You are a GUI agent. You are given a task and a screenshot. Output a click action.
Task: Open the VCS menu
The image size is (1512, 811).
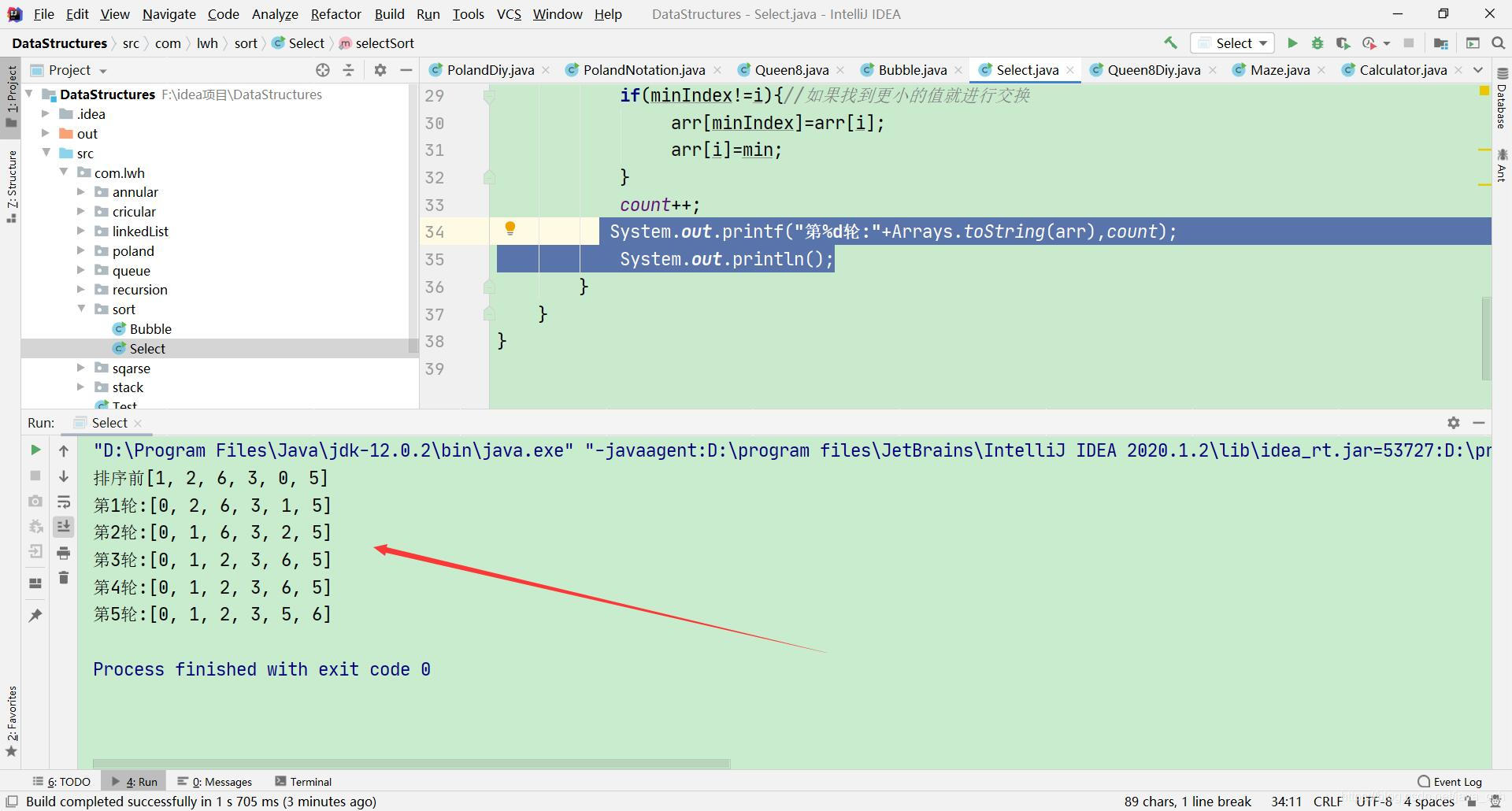509,14
